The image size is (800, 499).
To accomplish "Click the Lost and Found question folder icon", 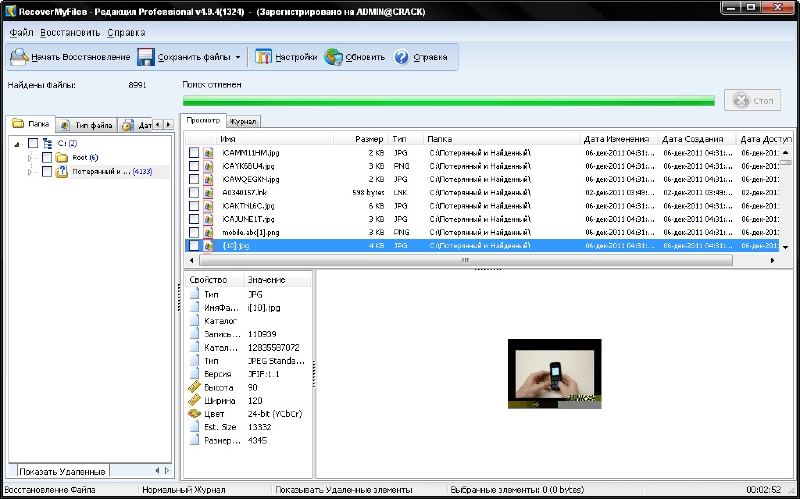I will point(61,172).
